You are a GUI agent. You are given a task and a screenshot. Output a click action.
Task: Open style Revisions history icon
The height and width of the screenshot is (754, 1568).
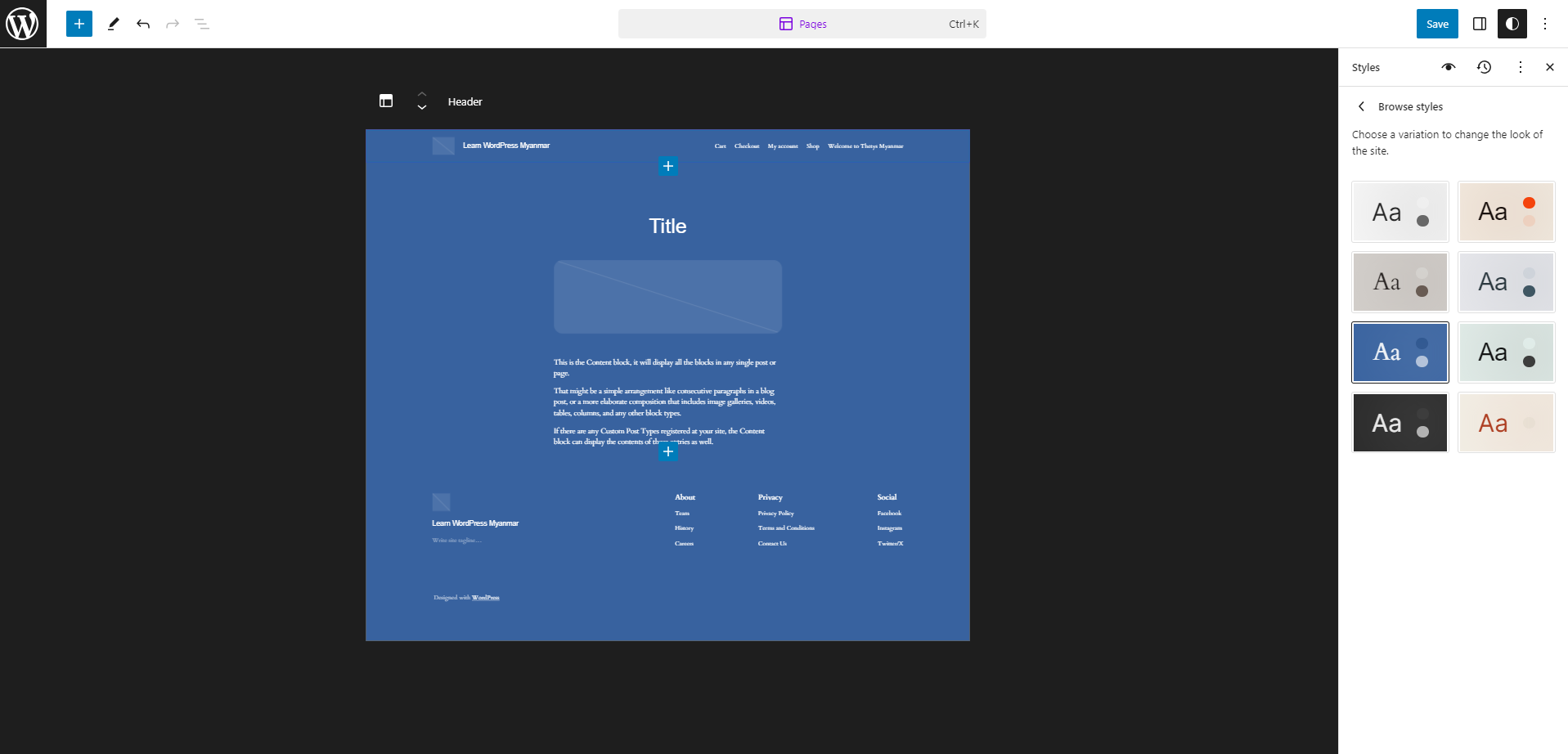(1484, 67)
